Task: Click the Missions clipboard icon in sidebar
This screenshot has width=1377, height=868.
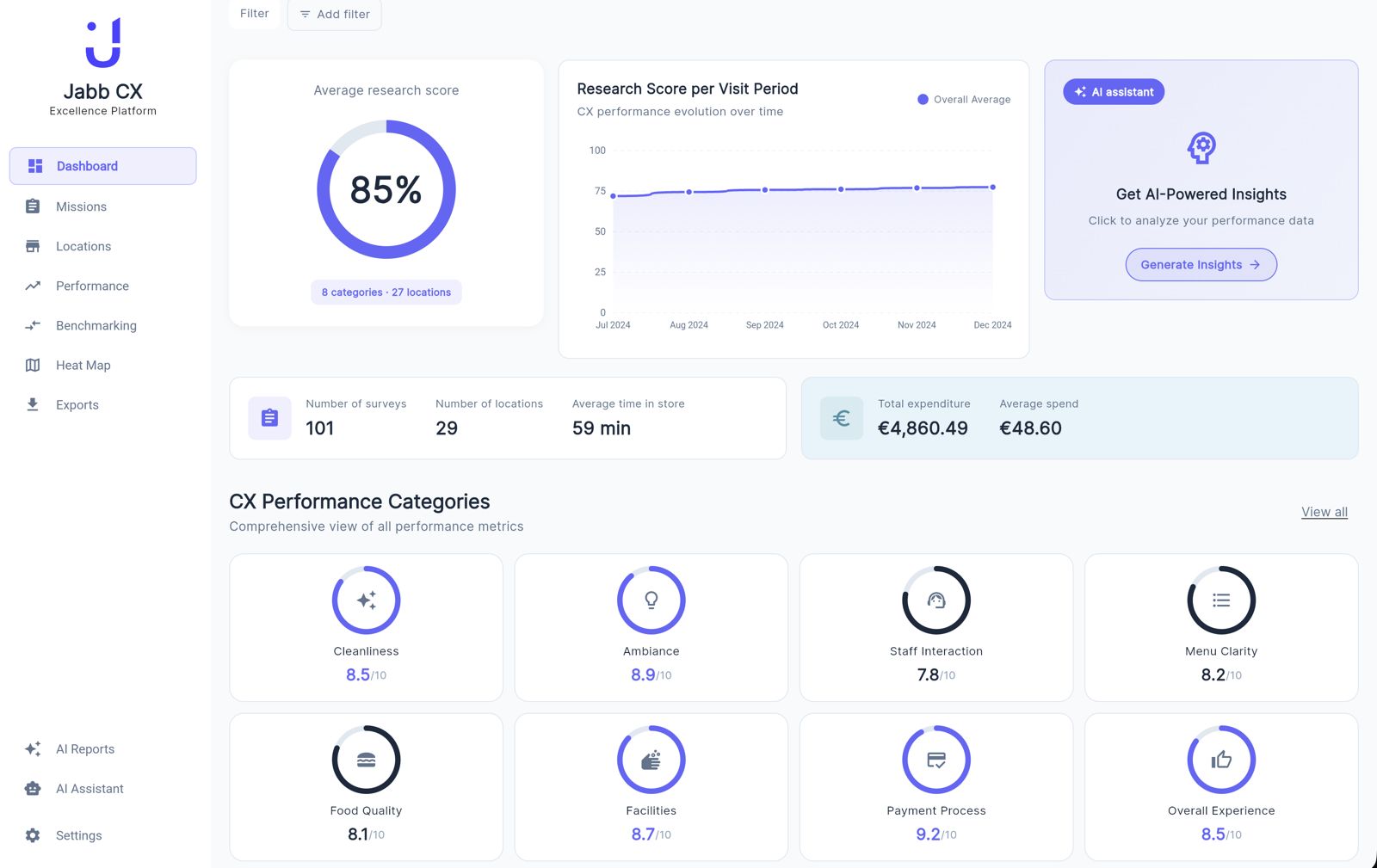Action: 33,206
